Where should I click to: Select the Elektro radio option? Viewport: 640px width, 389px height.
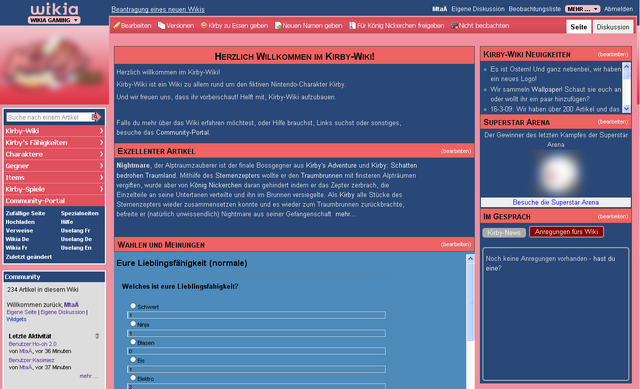[x=133, y=378]
